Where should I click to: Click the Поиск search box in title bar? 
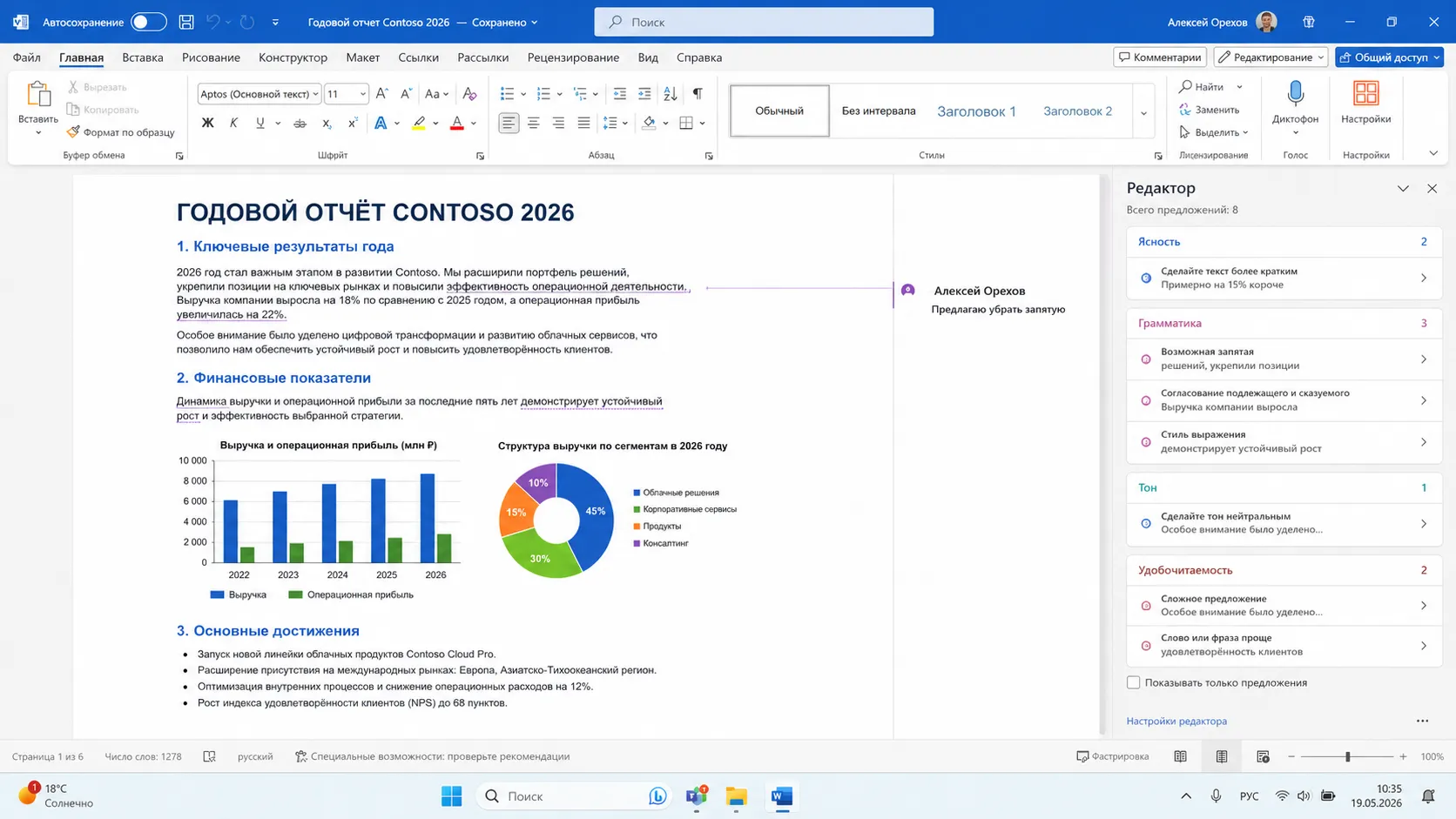click(764, 22)
